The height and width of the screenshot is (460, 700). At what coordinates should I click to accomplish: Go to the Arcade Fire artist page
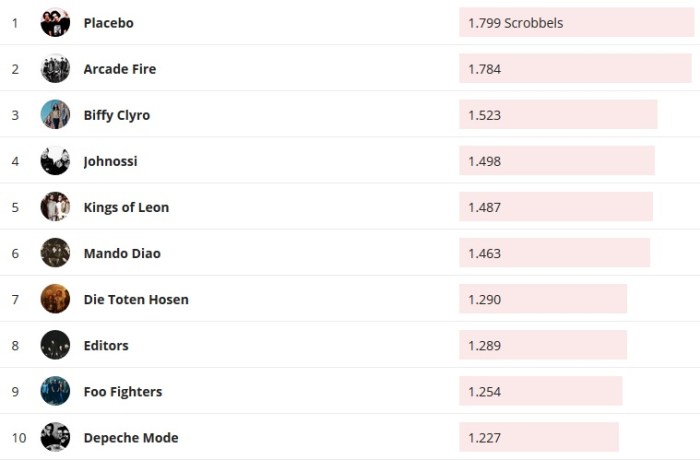(120, 69)
